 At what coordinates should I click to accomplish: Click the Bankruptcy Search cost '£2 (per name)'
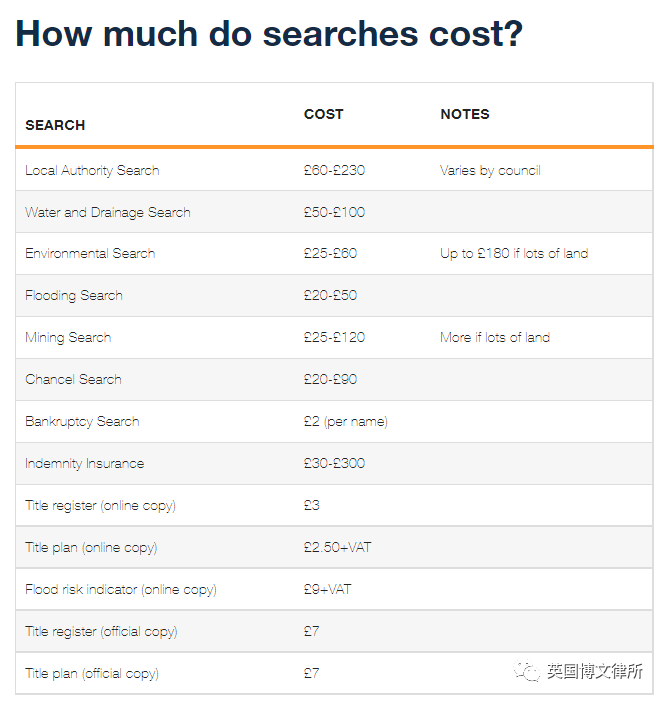tap(346, 422)
